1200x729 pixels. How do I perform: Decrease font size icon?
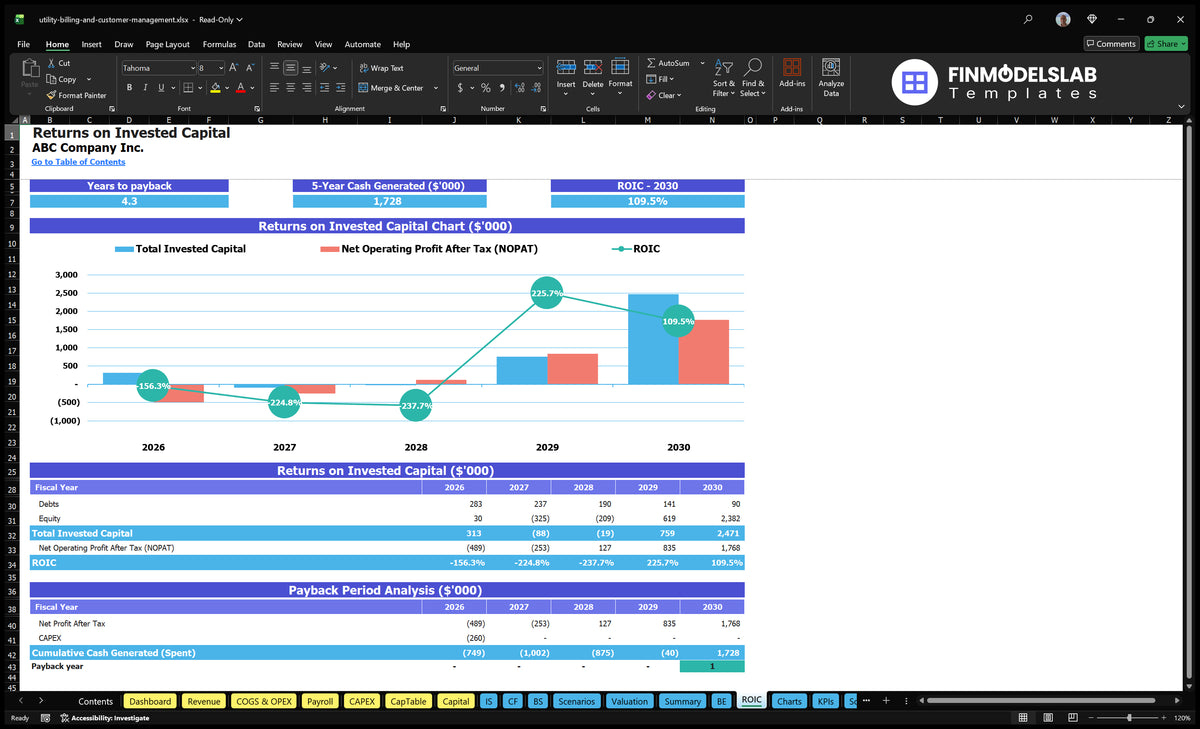pyautogui.click(x=250, y=68)
